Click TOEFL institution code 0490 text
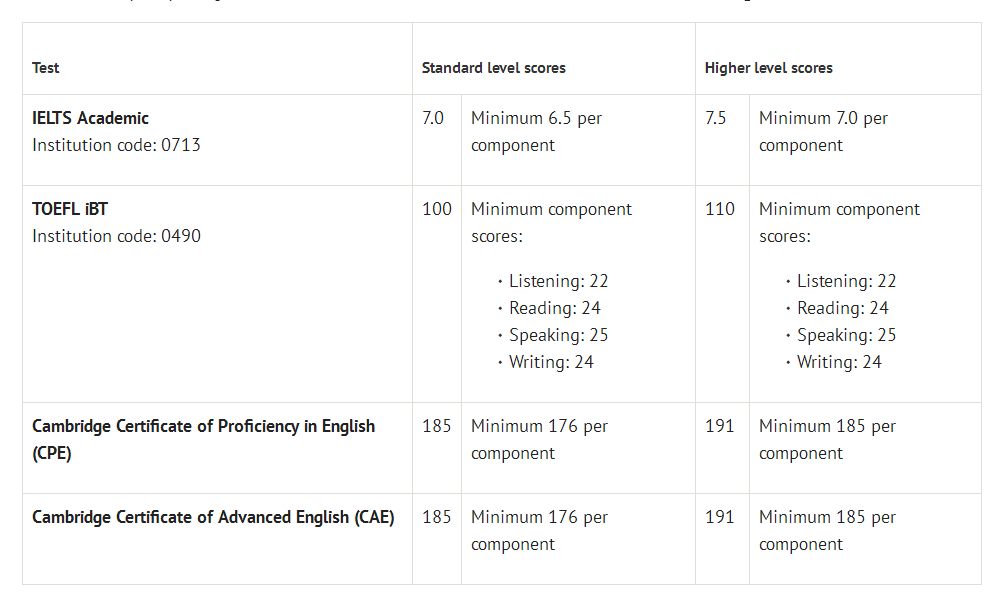This screenshot has width=1006, height=598. click(116, 236)
